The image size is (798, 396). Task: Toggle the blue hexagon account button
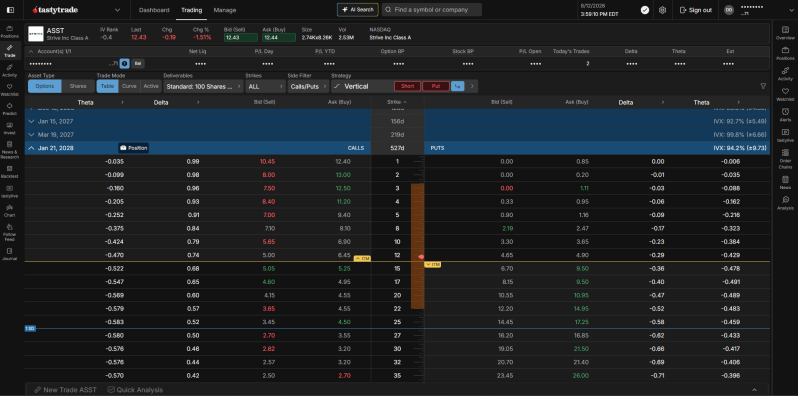[125, 64]
